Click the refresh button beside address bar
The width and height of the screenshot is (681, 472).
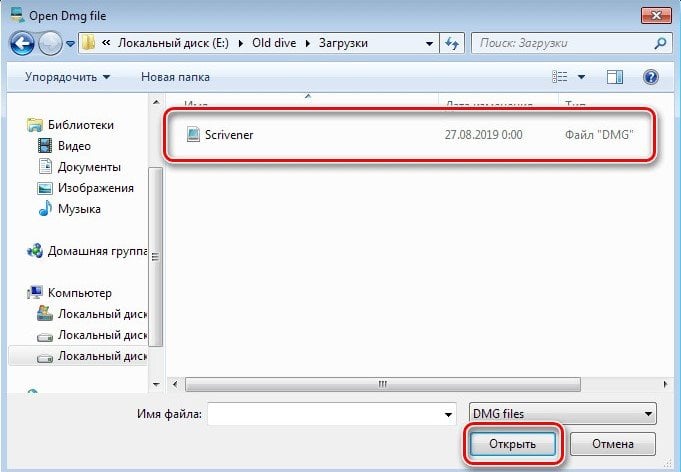coord(452,43)
